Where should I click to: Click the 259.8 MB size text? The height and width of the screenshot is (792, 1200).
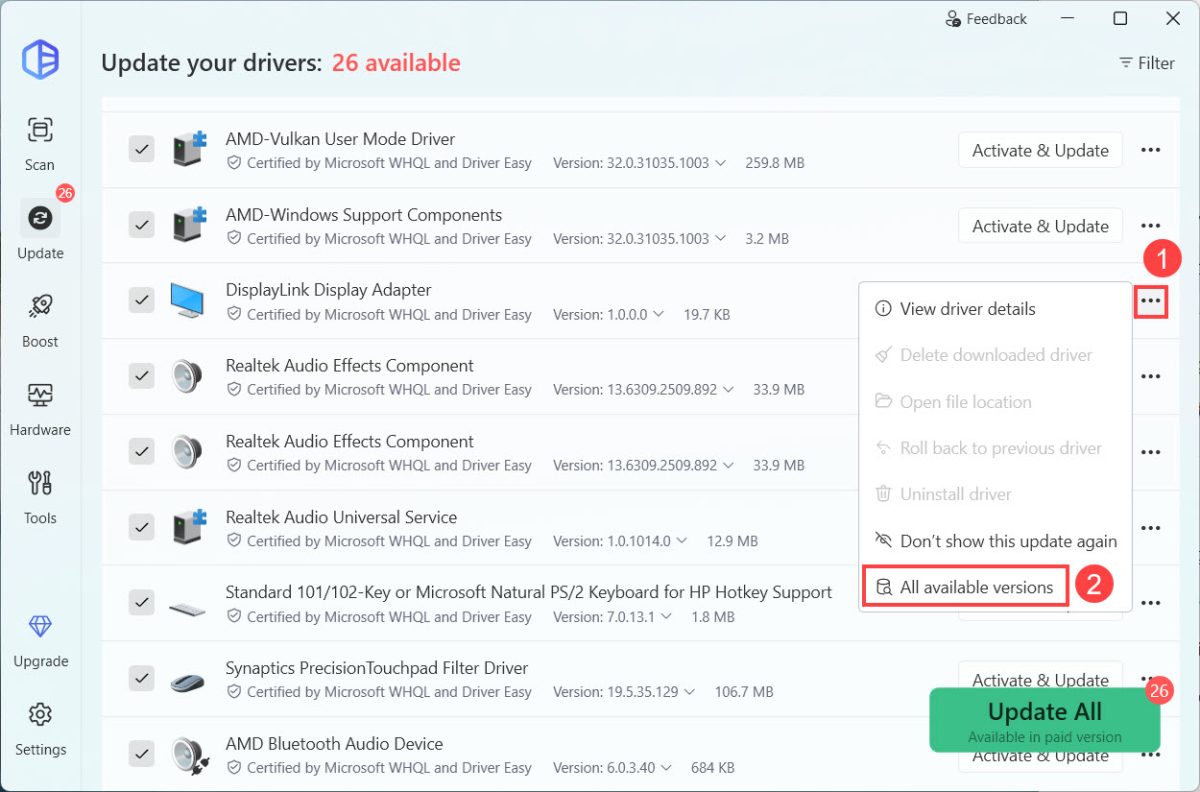(775, 163)
